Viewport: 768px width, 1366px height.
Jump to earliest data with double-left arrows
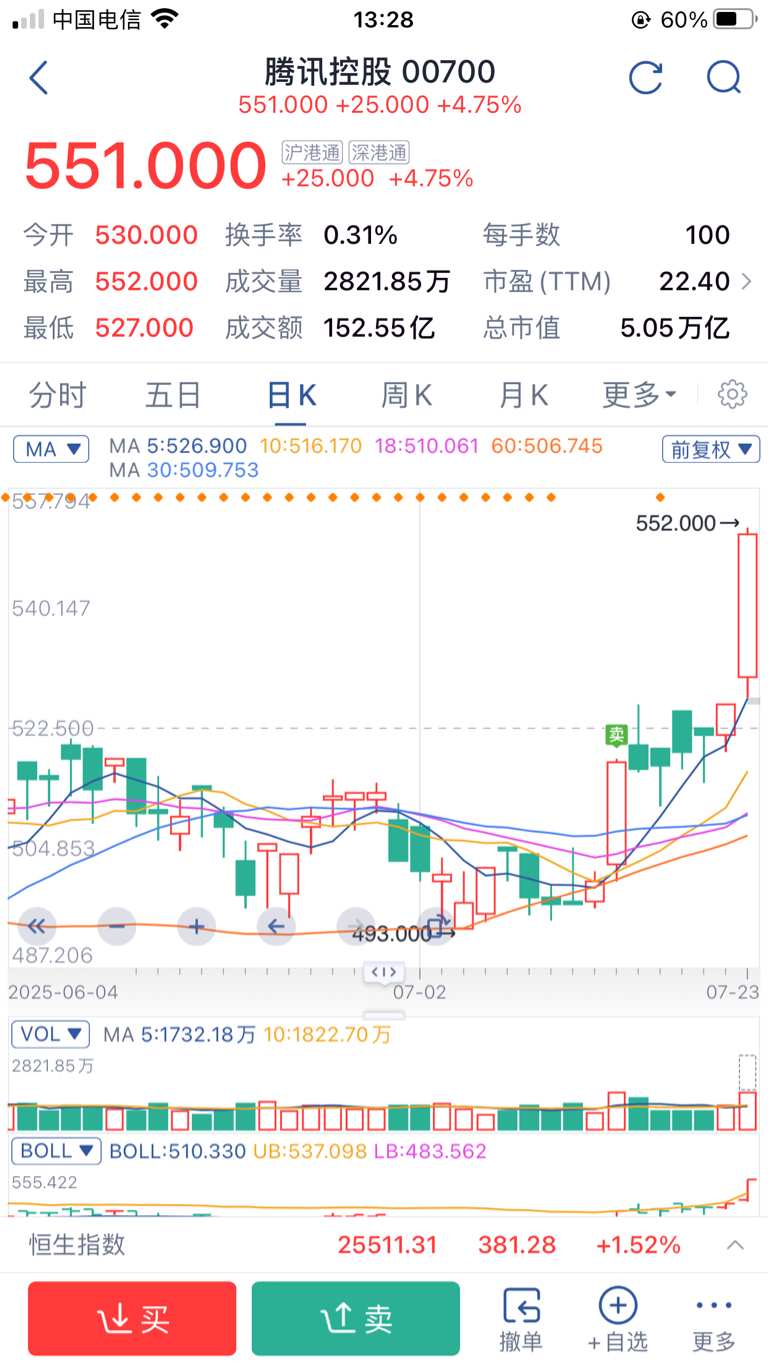[x=37, y=927]
